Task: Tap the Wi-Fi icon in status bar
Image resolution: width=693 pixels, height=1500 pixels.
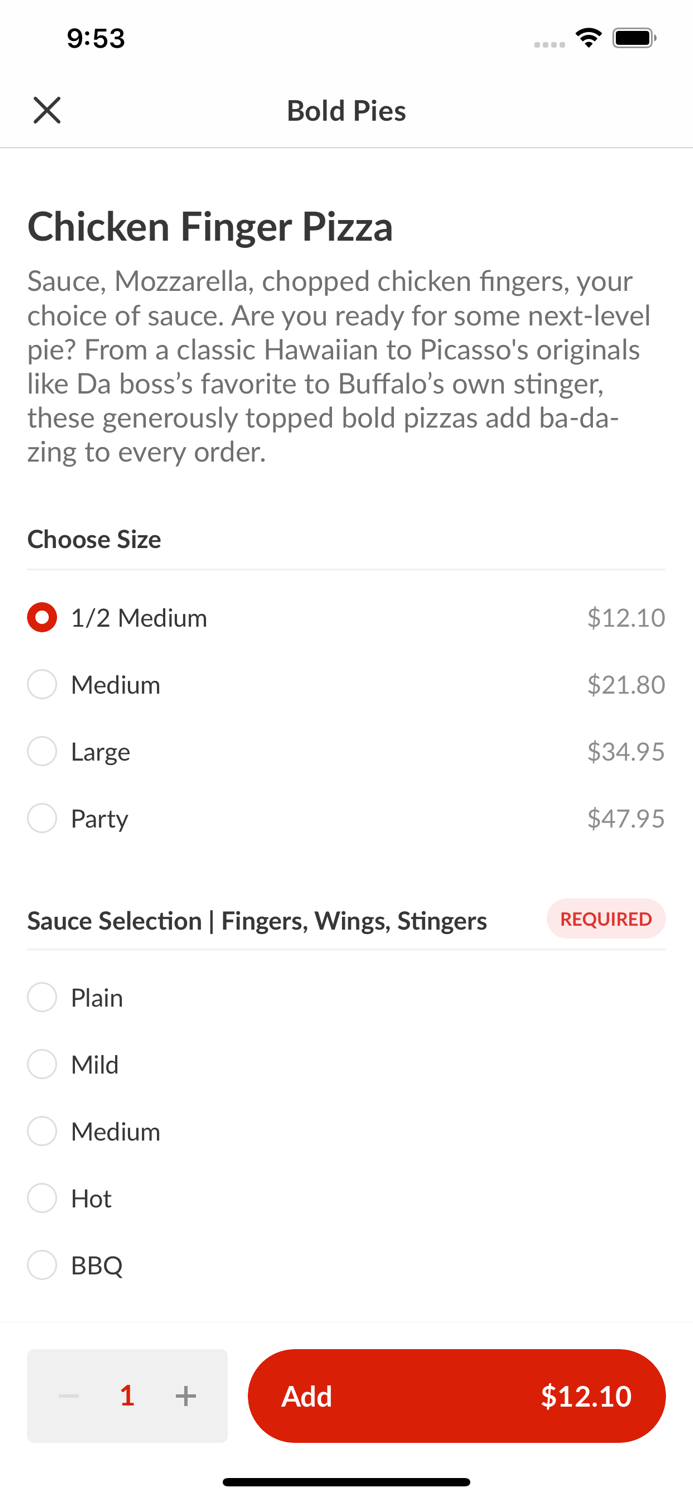Action: (x=588, y=36)
